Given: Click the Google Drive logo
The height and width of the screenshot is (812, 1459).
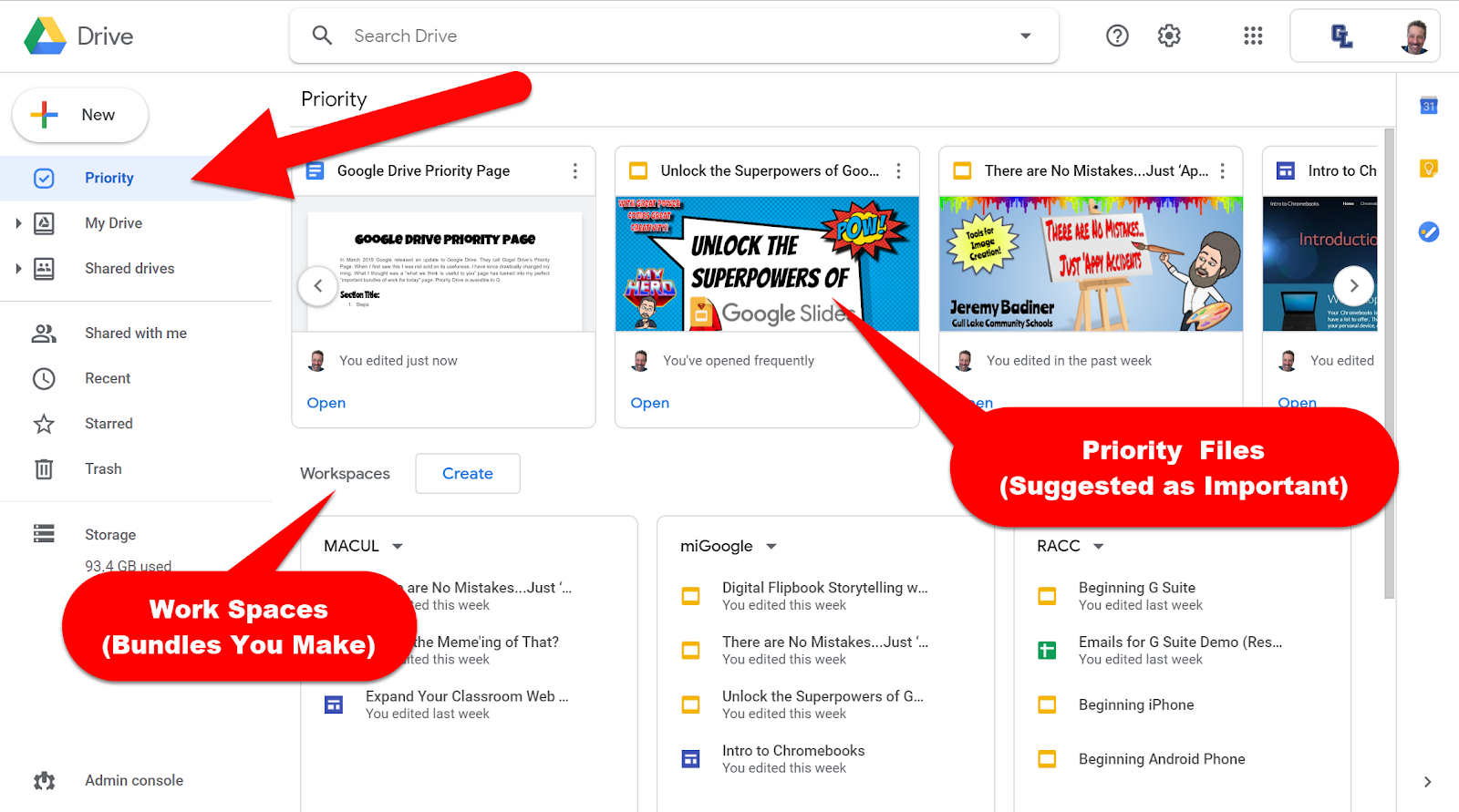Looking at the screenshot, I should 45,36.
